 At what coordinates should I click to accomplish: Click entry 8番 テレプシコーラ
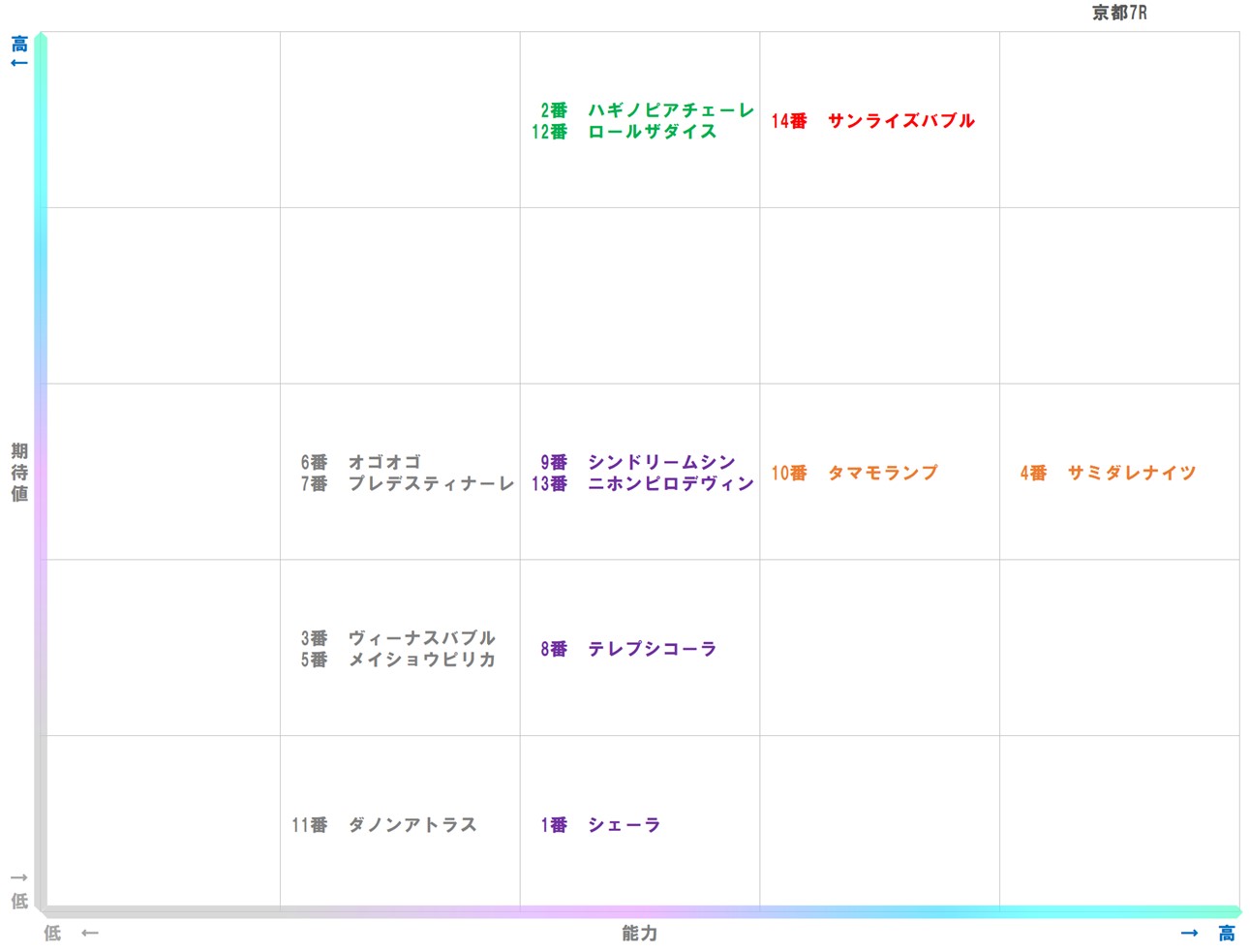click(628, 649)
